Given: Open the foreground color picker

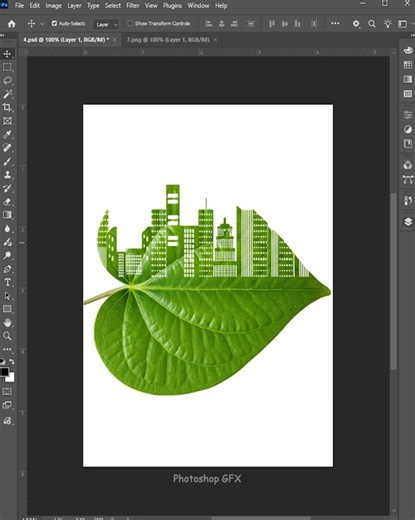Looking at the screenshot, I should tap(4, 371).
